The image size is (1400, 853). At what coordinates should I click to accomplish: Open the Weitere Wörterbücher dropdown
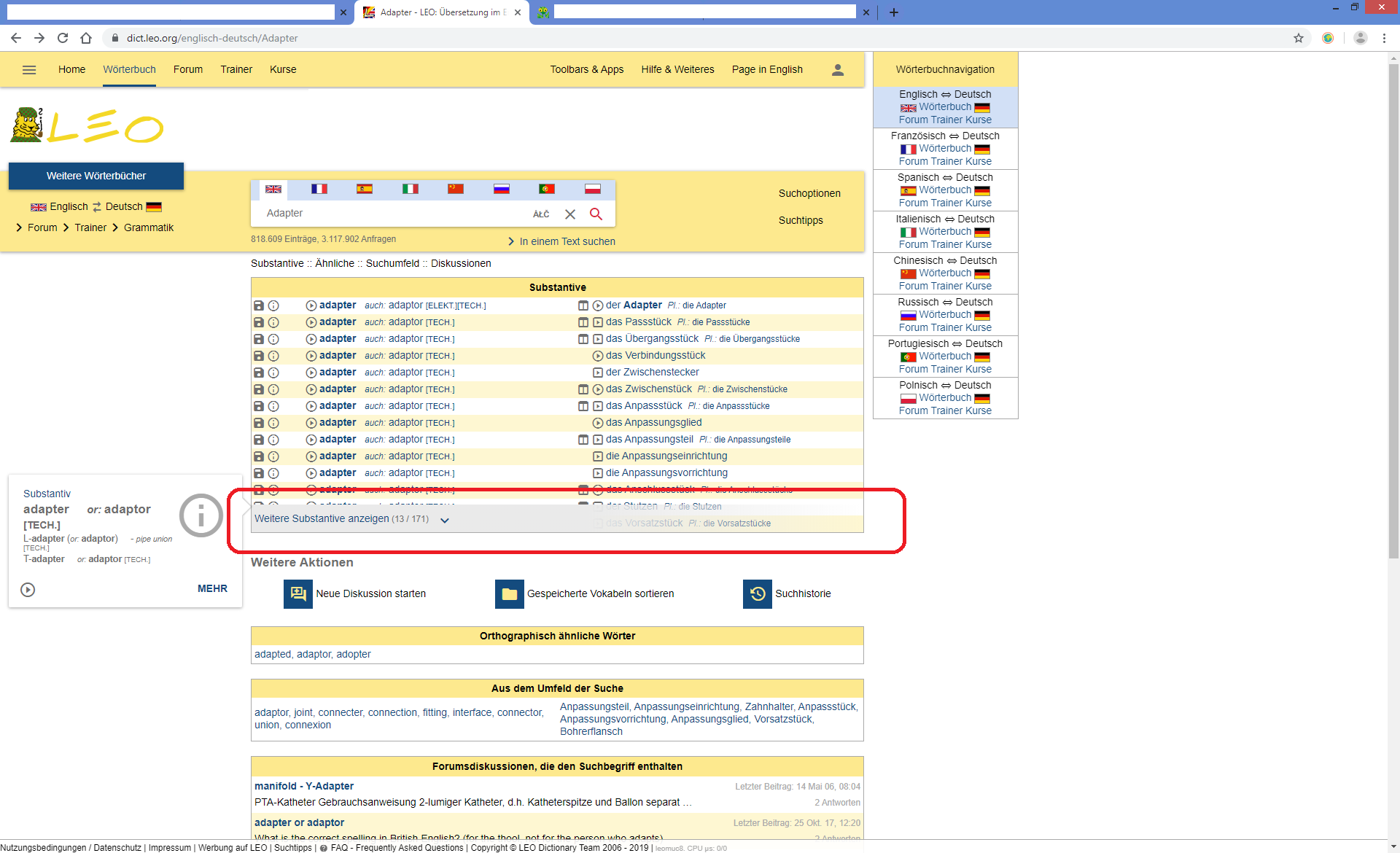coord(96,176)
